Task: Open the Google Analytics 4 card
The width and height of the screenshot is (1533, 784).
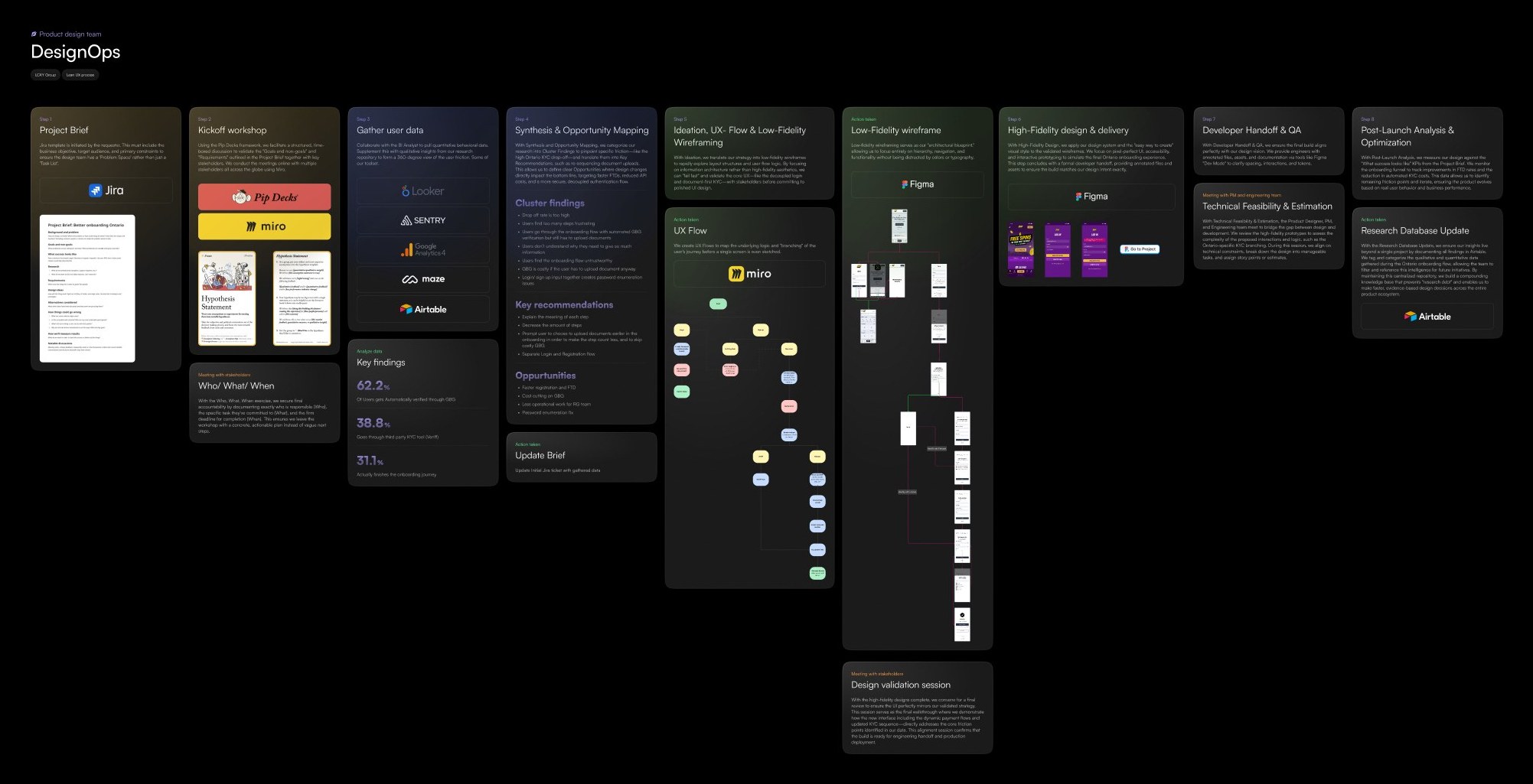Action: (x=422, y=249)
